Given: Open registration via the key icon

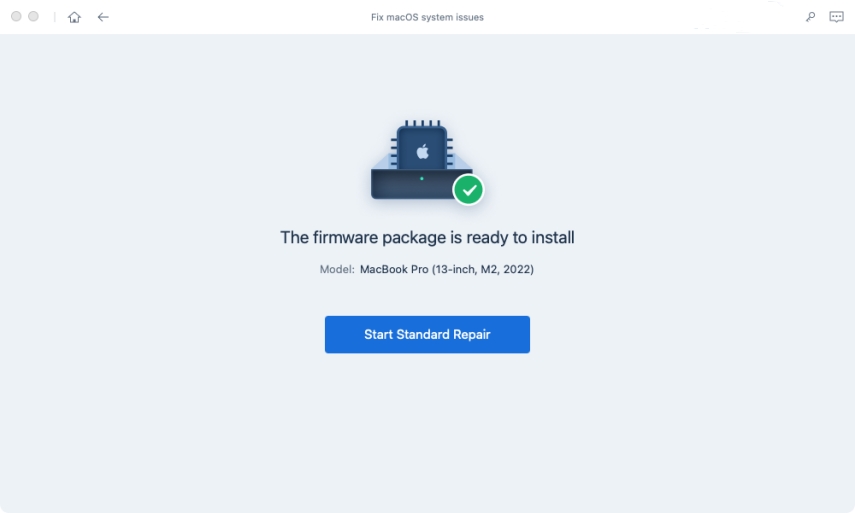Looking at the screenshot, I should [811, 17].
